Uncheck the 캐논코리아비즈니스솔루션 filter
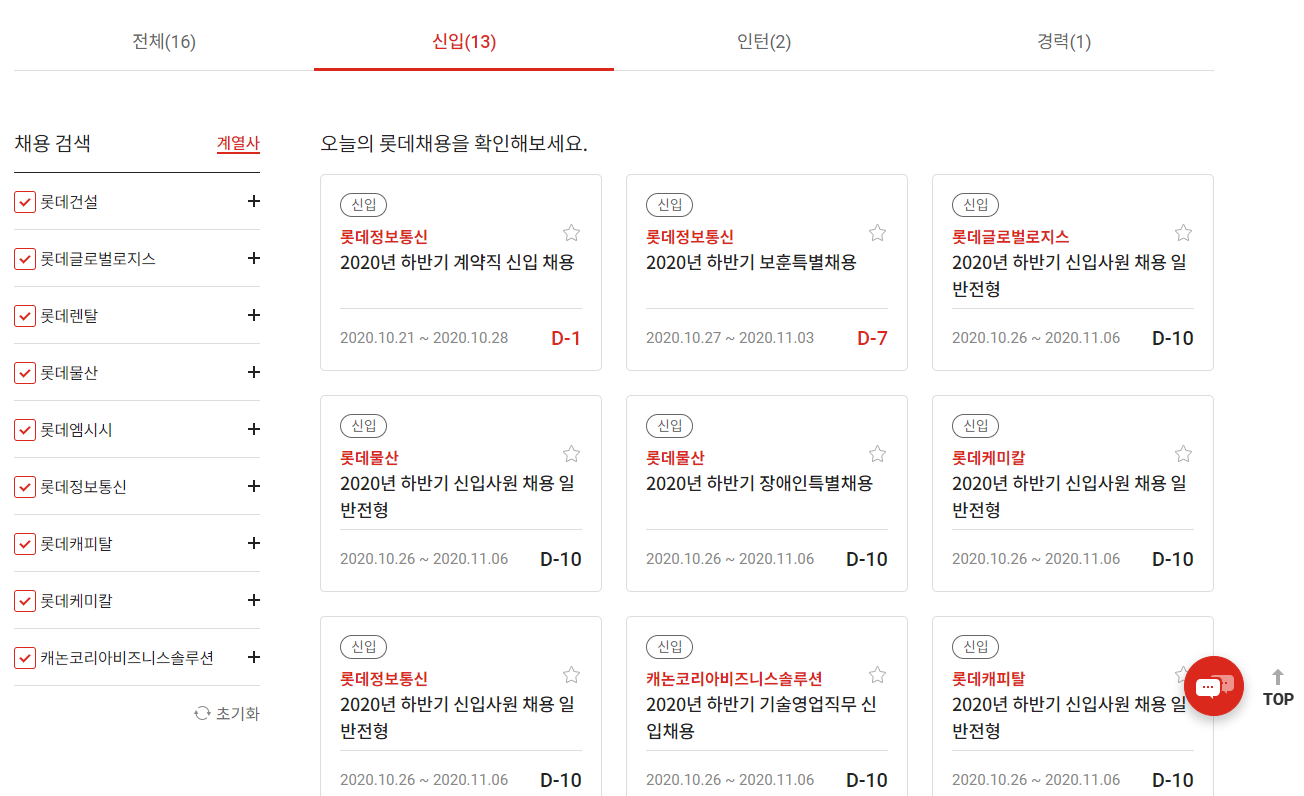The height and width of the screenshot is (796, 1304). tap(25, 658)
